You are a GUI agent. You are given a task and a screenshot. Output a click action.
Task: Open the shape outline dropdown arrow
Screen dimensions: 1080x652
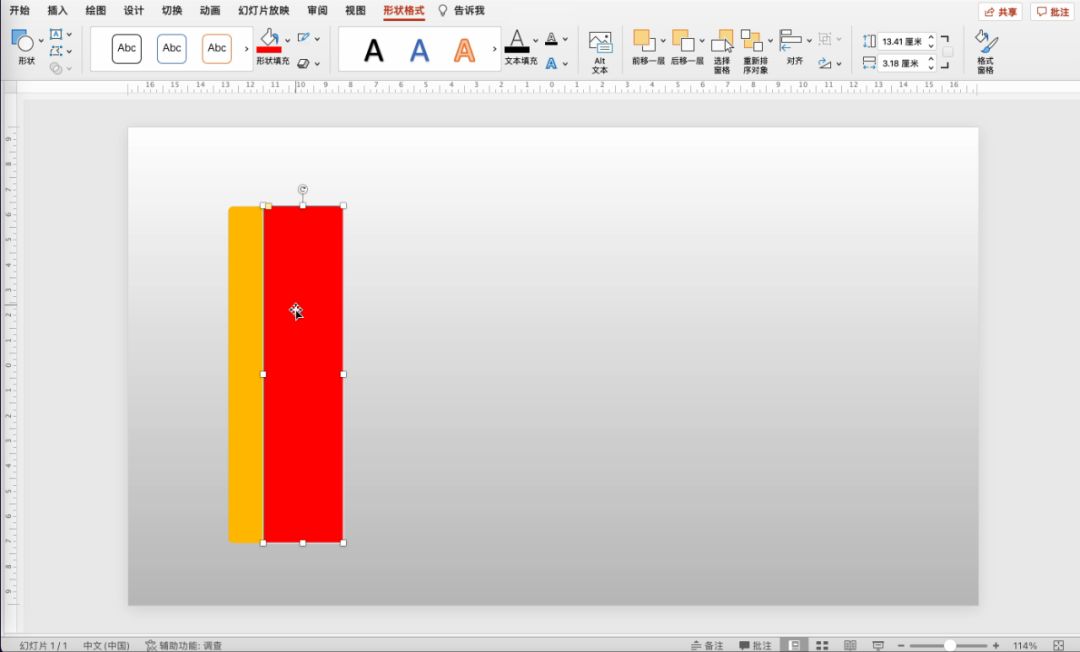pyautogui.click(x=317, y=39)
